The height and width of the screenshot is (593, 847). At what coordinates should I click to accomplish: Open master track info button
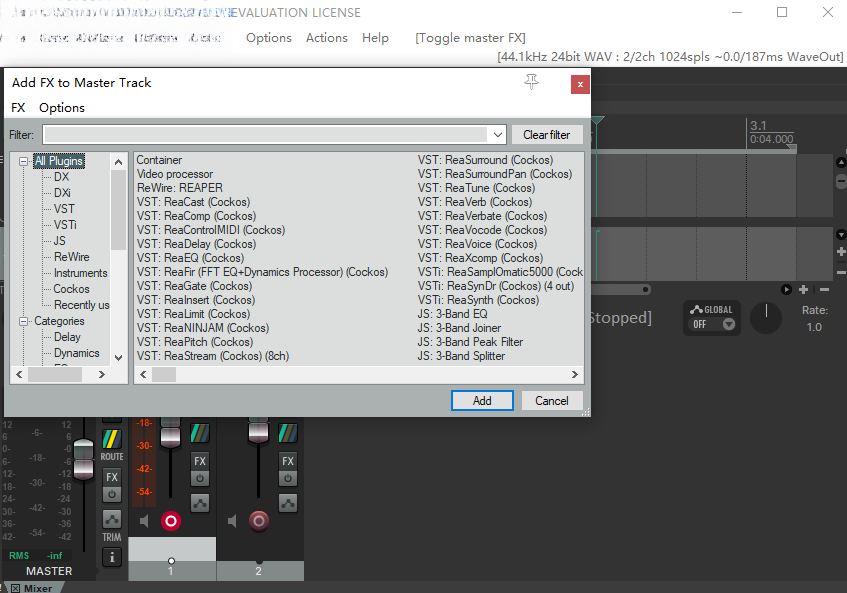click(x=112, y=557)
